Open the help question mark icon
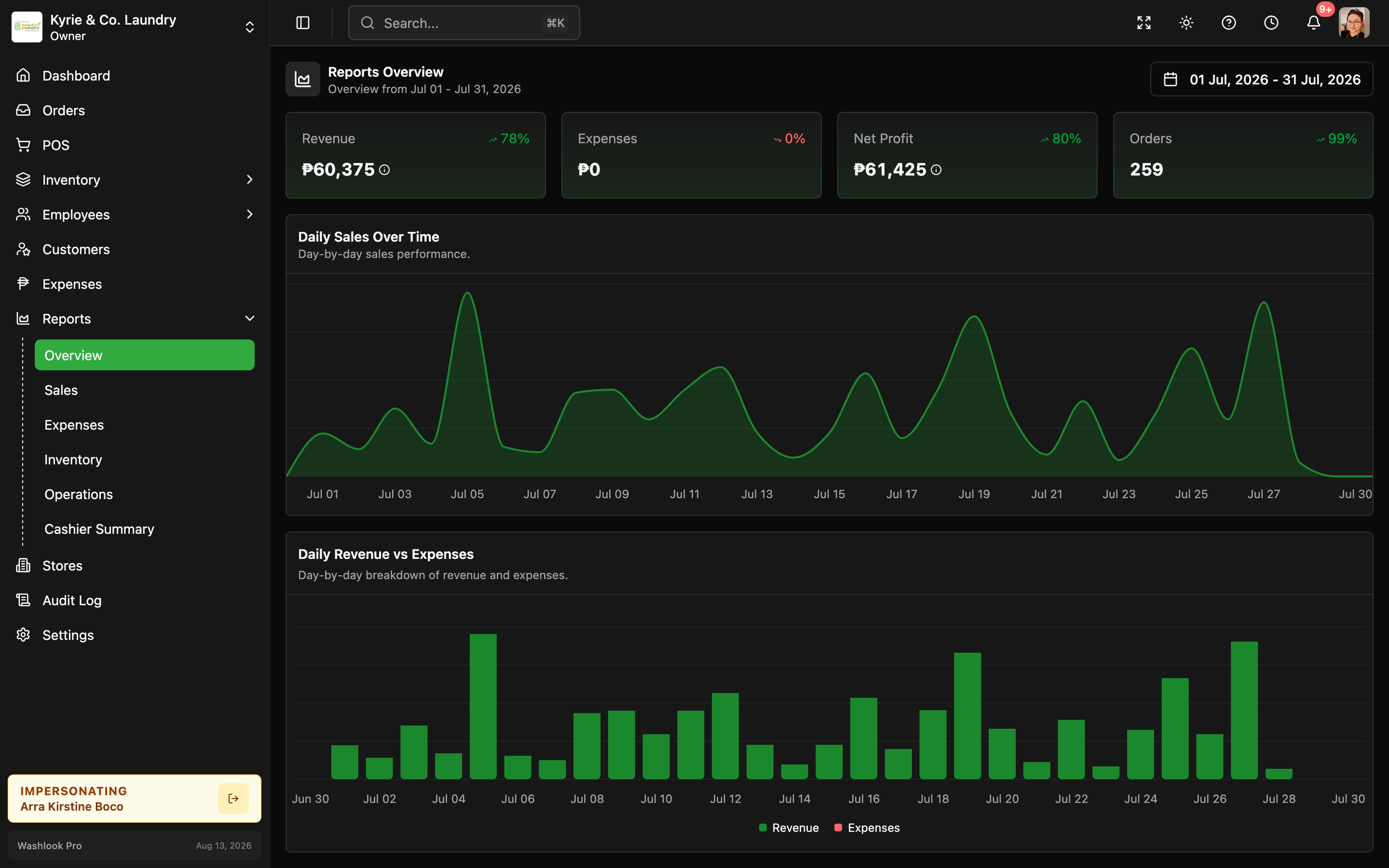The height and width of the screenshot is (868, 1389). 1229,23
